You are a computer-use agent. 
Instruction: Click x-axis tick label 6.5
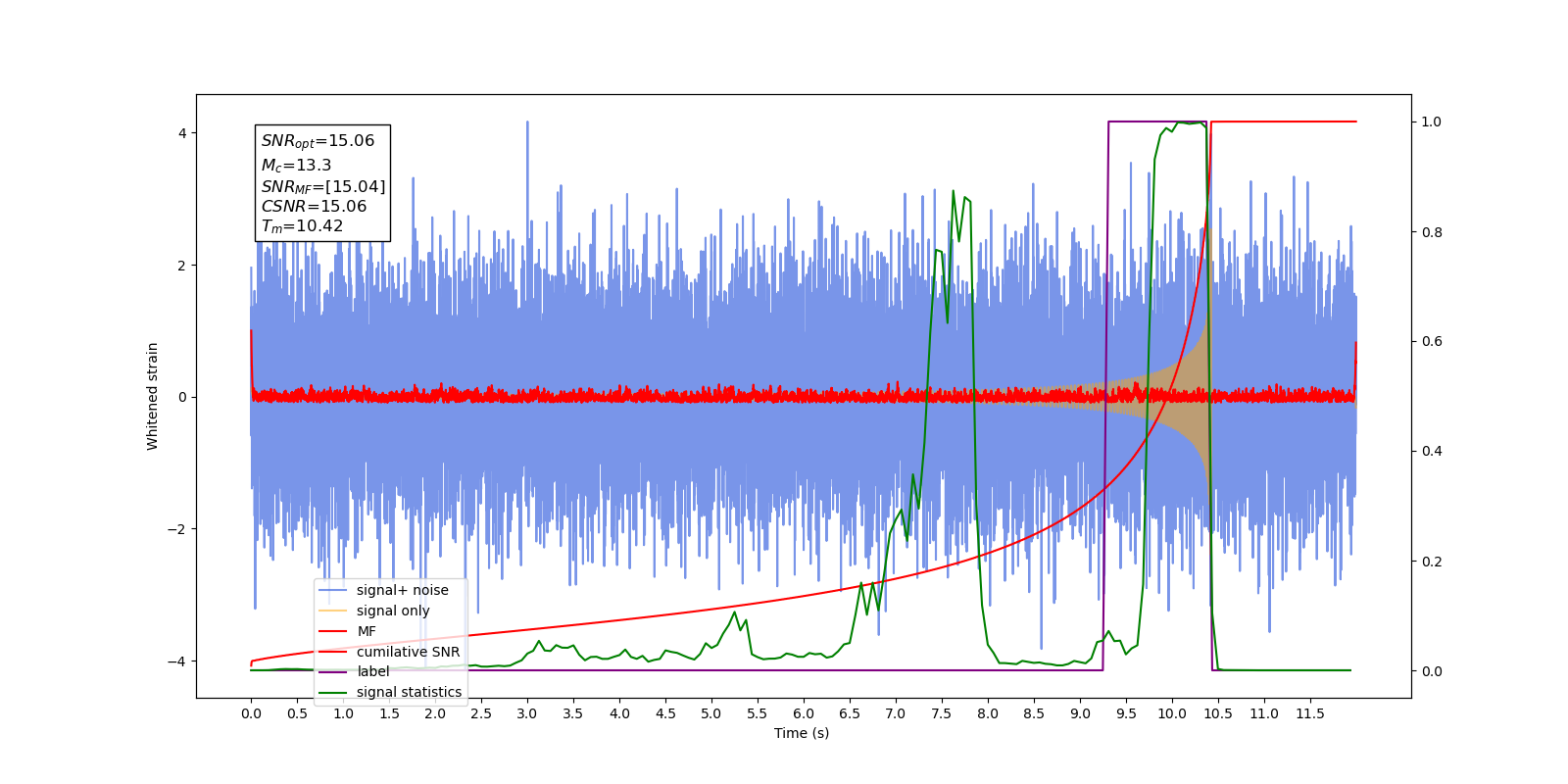[850, 713]
